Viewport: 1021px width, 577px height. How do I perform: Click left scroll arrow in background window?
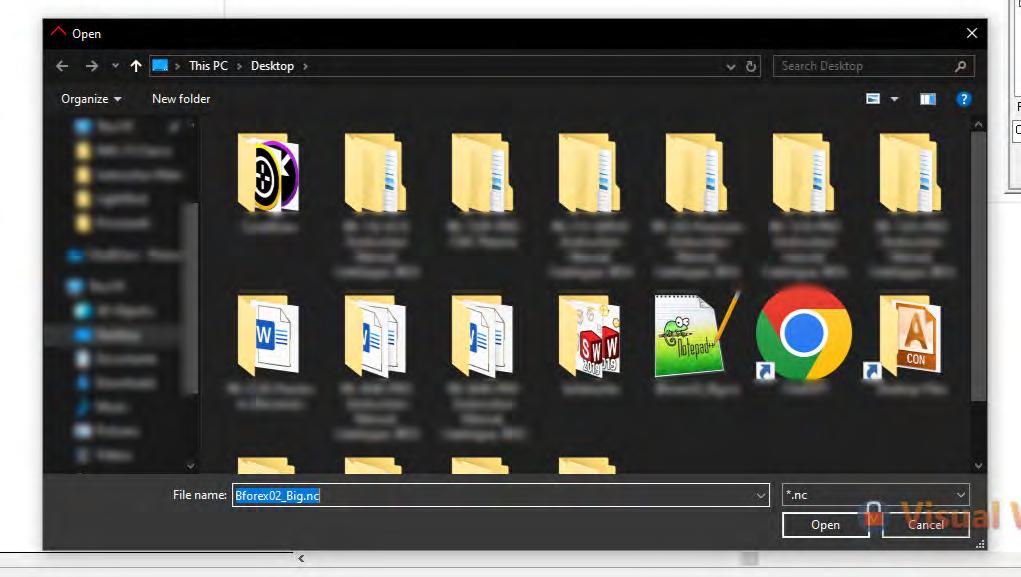301,558
